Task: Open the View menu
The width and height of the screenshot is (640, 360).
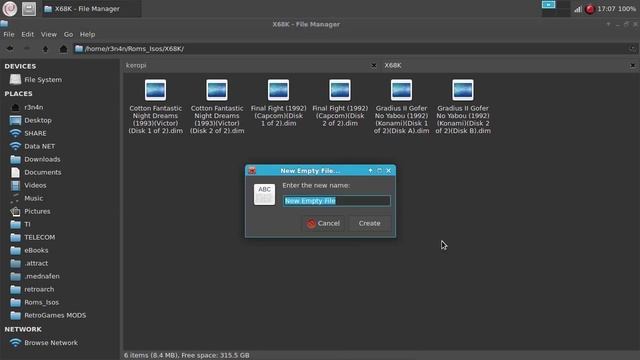Action: coord(49,34)
